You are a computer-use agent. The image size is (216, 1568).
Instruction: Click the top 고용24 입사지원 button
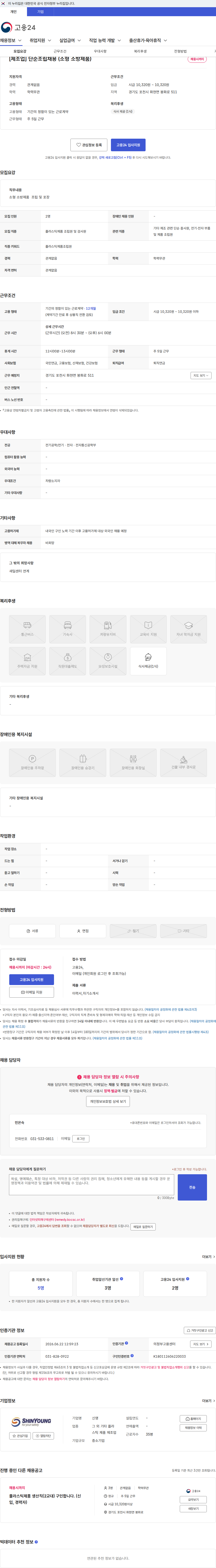pos(128,145)
